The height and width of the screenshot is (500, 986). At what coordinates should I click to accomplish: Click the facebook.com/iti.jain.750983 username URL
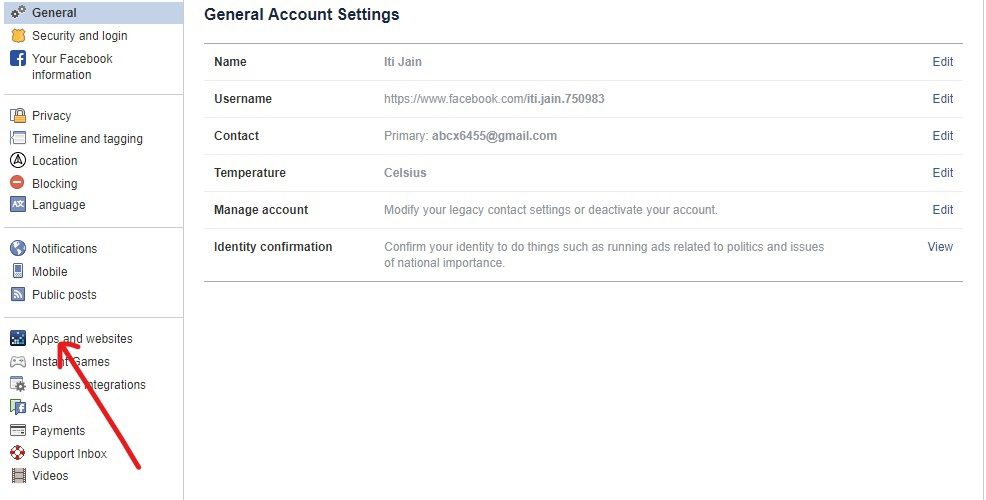[494, 99]
